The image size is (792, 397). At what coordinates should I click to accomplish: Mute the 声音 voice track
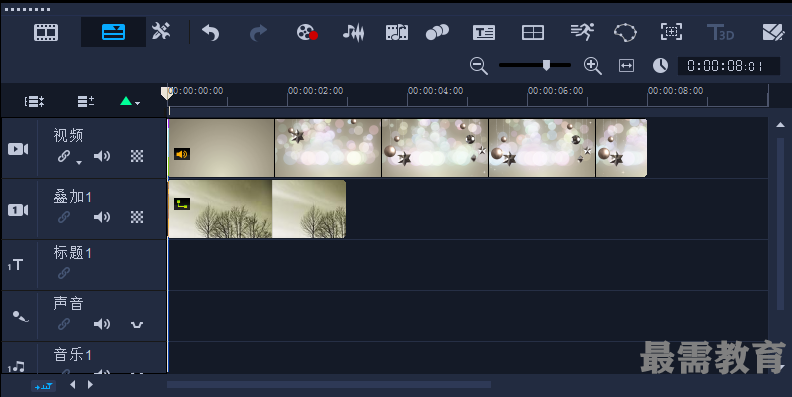click(x=102, y=324)
